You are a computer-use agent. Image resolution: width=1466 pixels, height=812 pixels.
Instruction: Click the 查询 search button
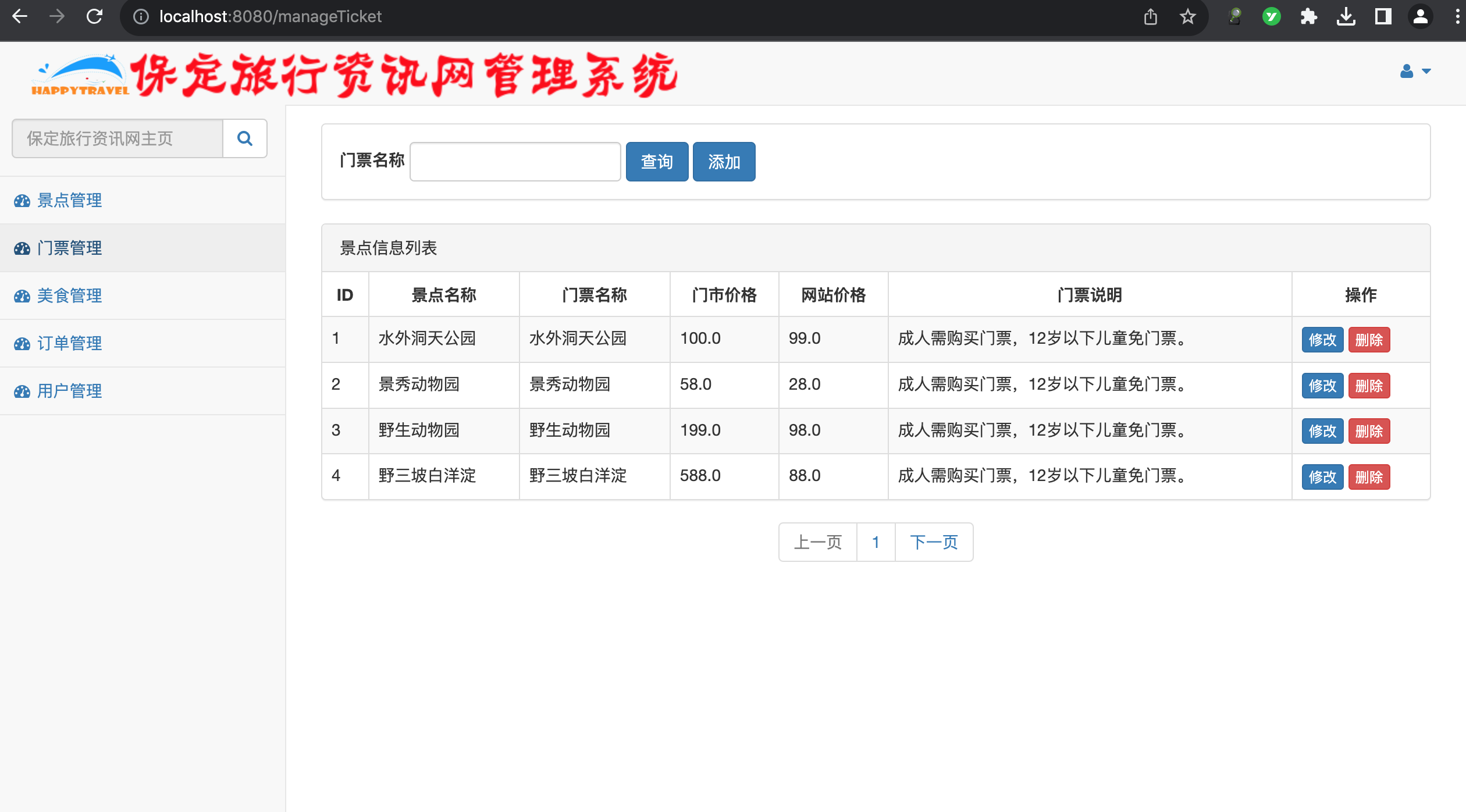tap(657, 162)
